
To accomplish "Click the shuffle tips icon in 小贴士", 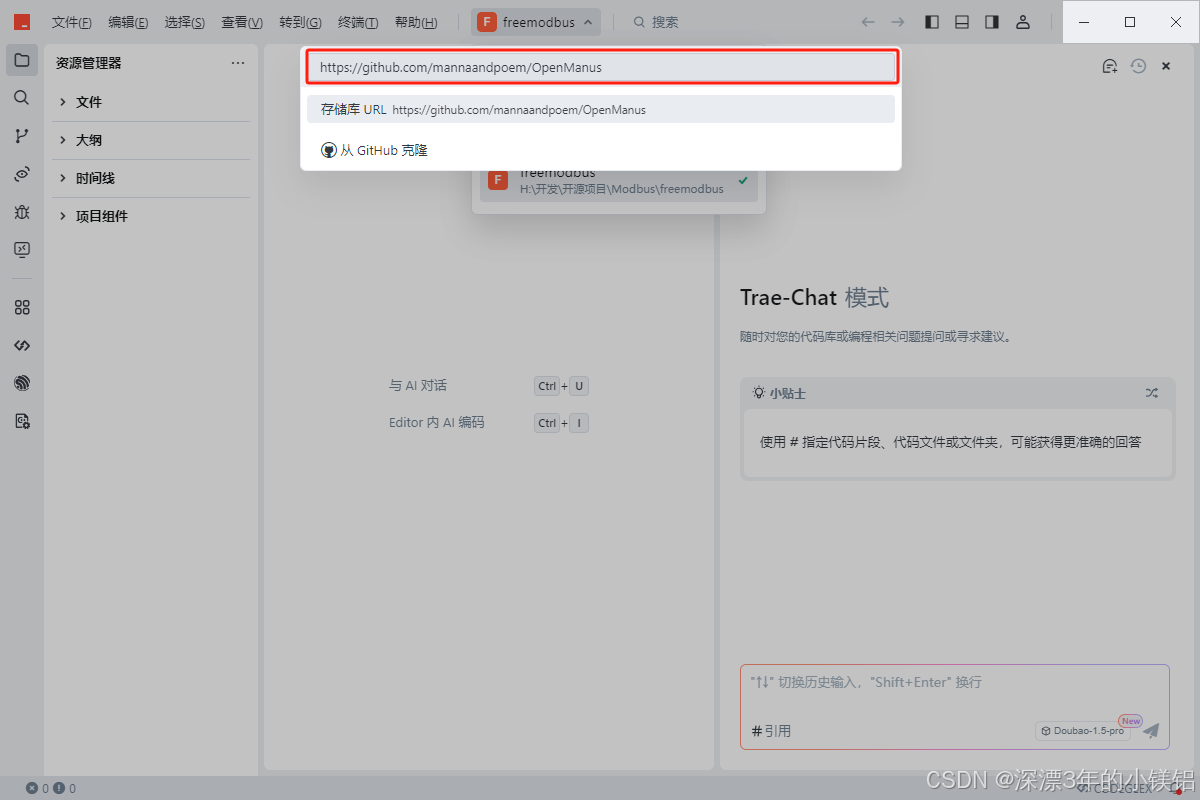I will click(1152, 393).
